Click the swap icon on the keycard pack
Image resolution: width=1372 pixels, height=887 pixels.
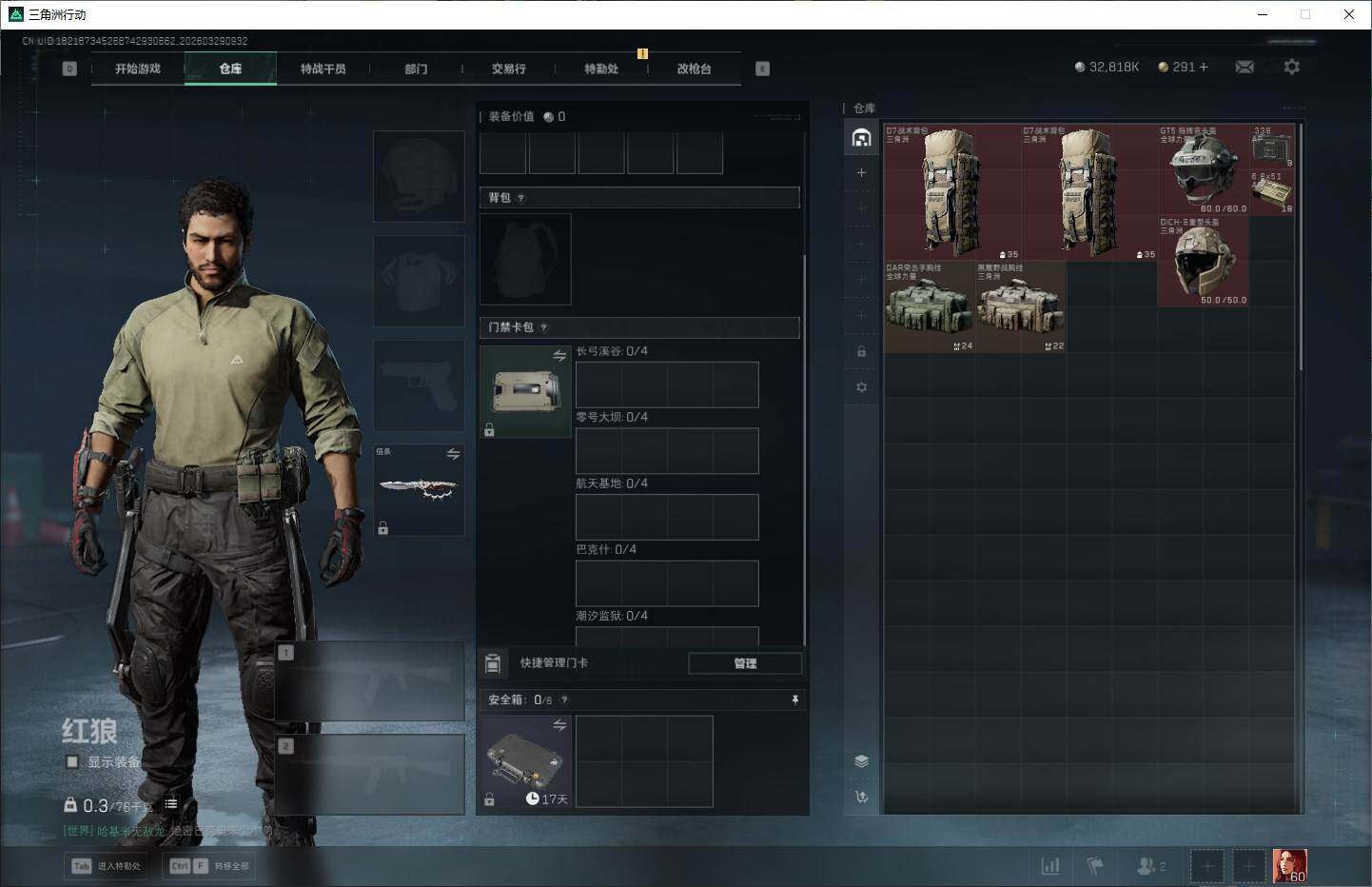(x=559, y=355)
